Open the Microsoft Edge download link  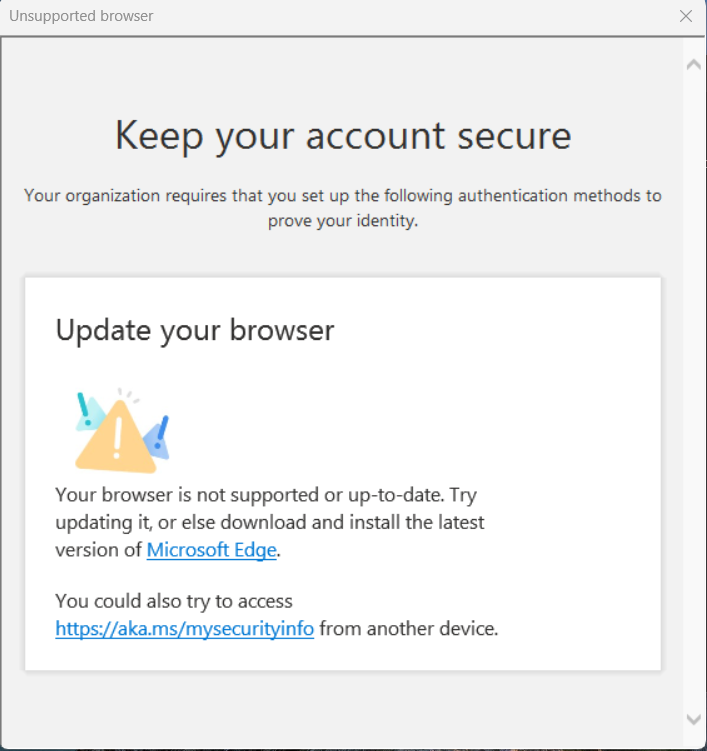pos(211,550)
